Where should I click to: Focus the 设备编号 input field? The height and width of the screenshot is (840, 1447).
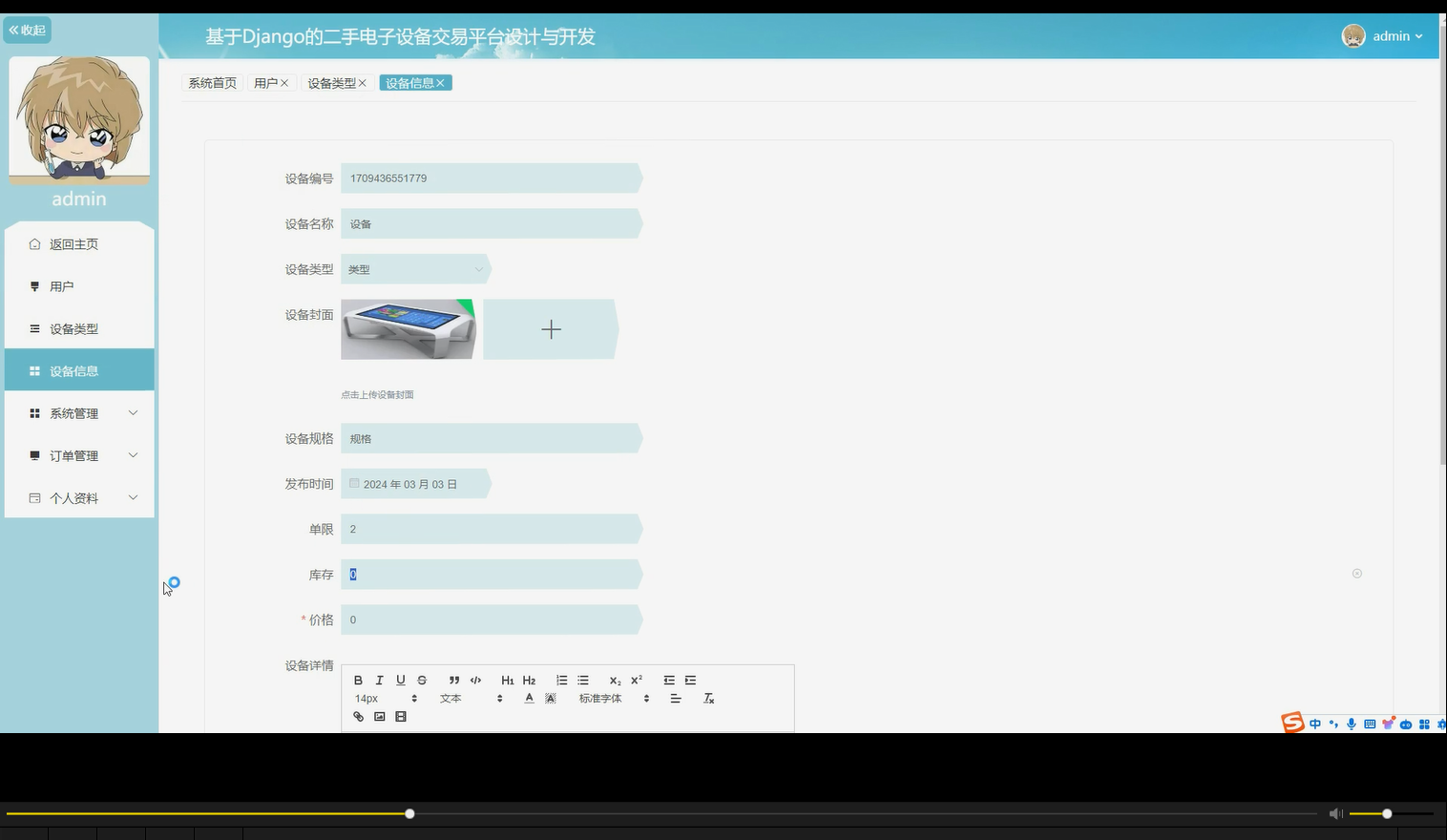(492, 178)
